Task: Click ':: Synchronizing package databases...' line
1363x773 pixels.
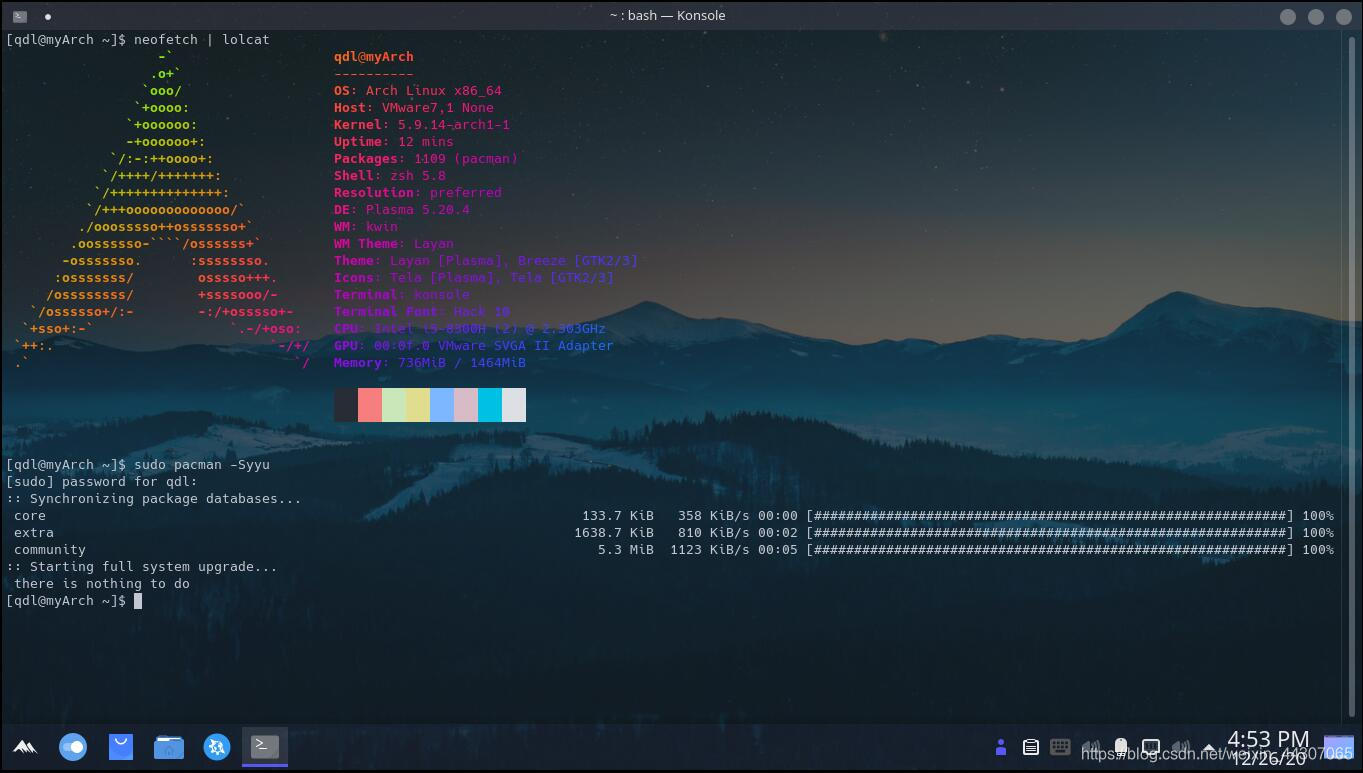Action: coord(154,498)
